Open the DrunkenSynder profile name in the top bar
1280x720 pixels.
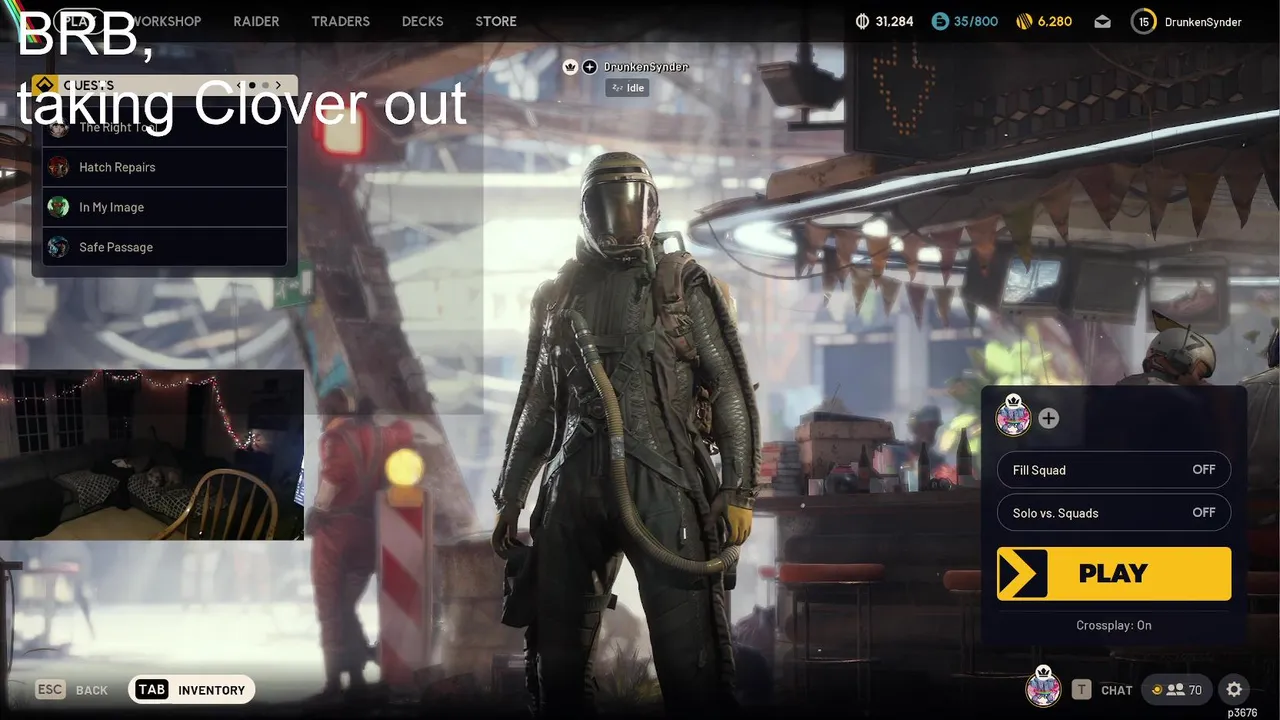1203,22
